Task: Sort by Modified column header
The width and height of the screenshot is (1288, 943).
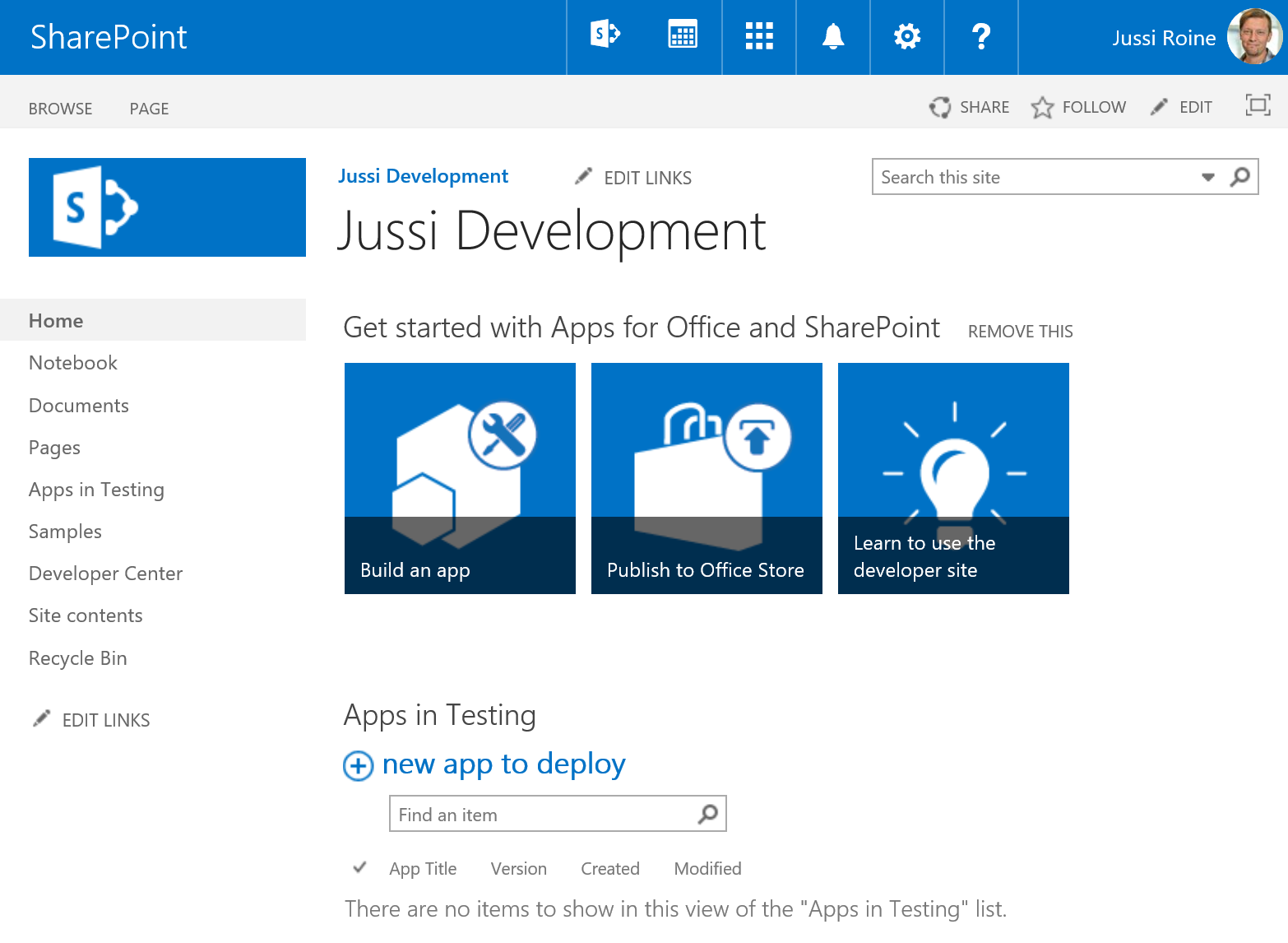Action: click(707, 868)
